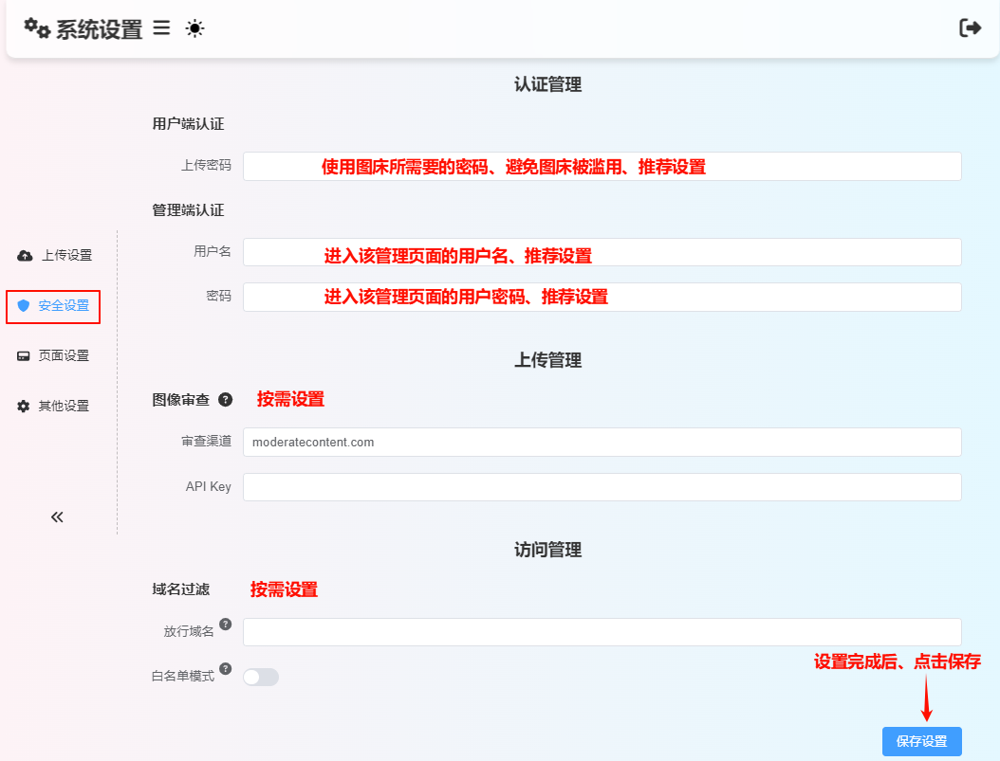Image resolution: width=1000 pixels, height=761 pixels.
Task: Open the 审查渠道 moderatecontent.com dropdown
Action: tap(601, 442)
